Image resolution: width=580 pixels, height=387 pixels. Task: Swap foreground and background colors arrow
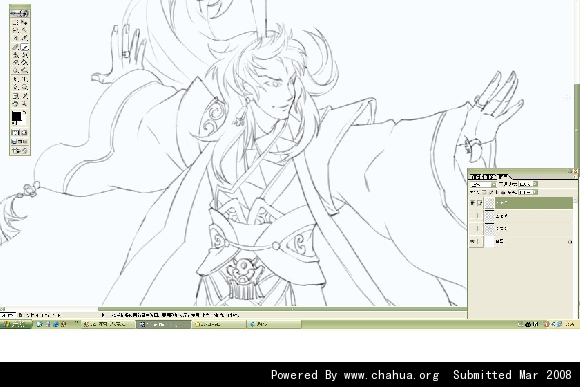pos(24,113)
